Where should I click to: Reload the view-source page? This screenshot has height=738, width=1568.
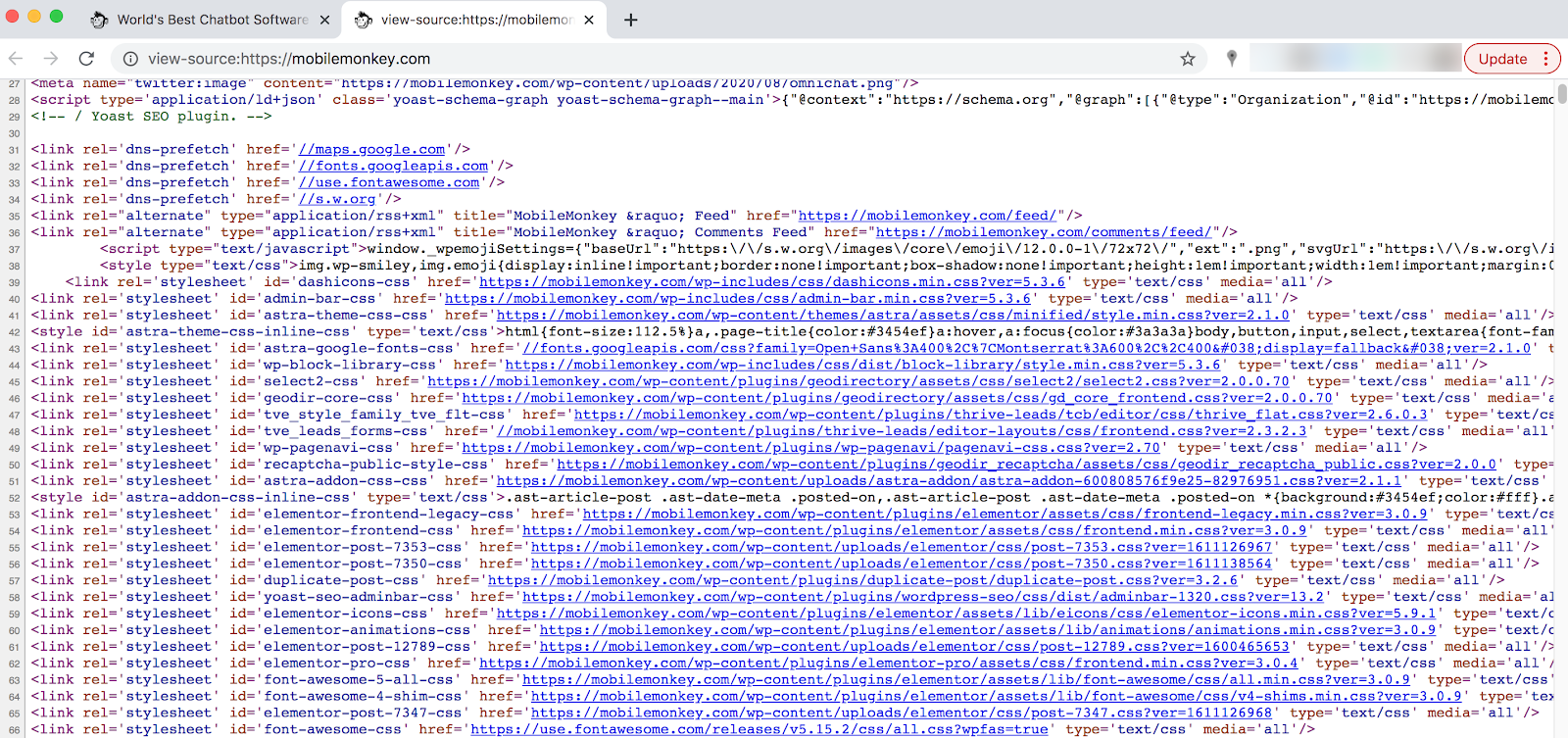pos(86,59)
